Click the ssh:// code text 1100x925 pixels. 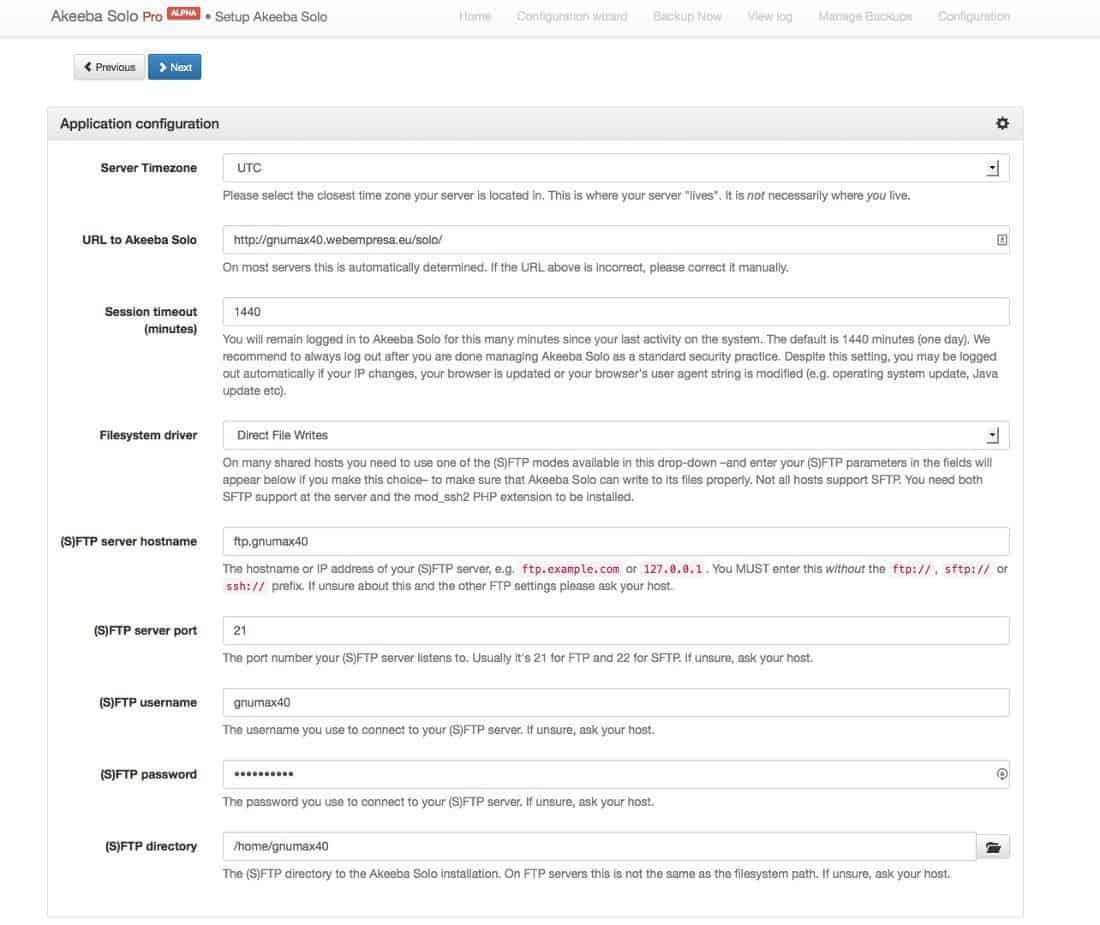246,586
